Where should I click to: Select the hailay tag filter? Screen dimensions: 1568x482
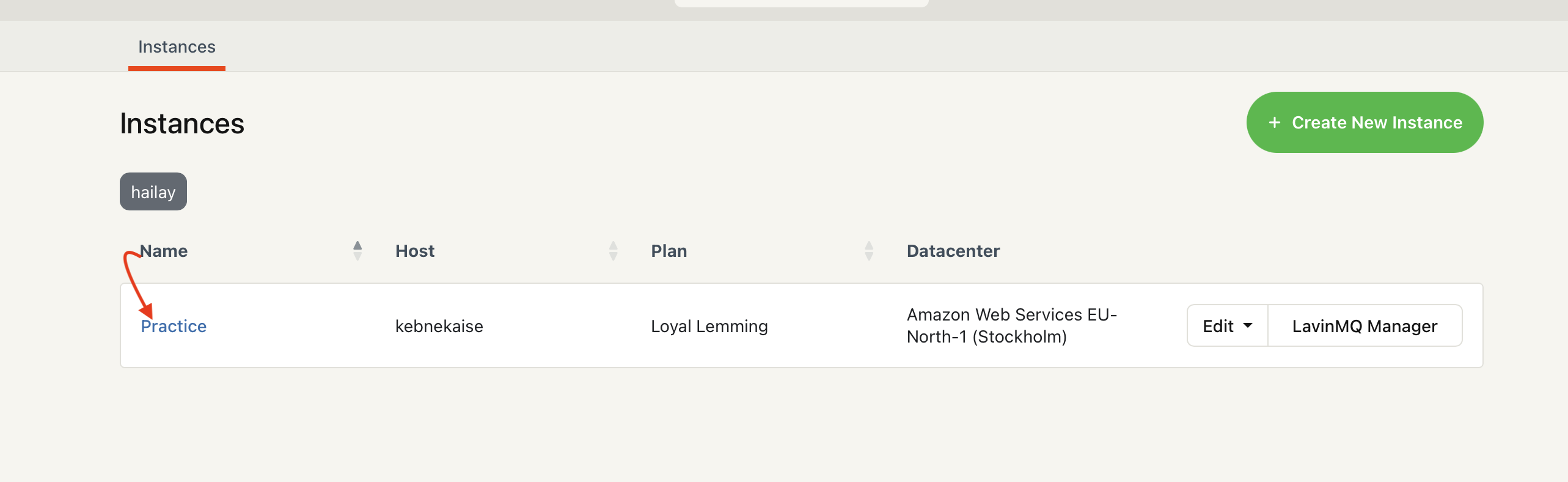coord(153,191)
